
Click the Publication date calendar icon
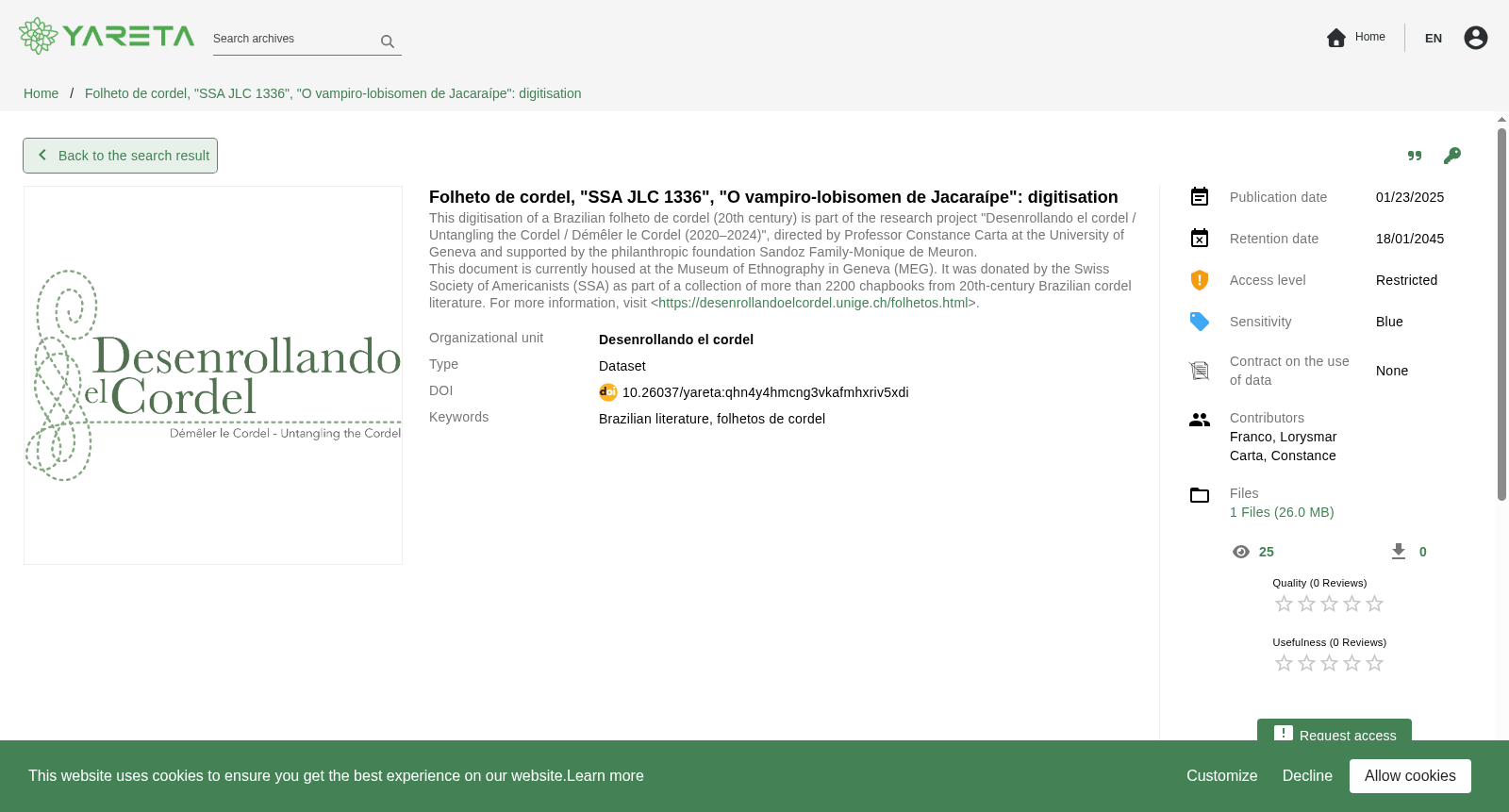[x=1200, y=197]
